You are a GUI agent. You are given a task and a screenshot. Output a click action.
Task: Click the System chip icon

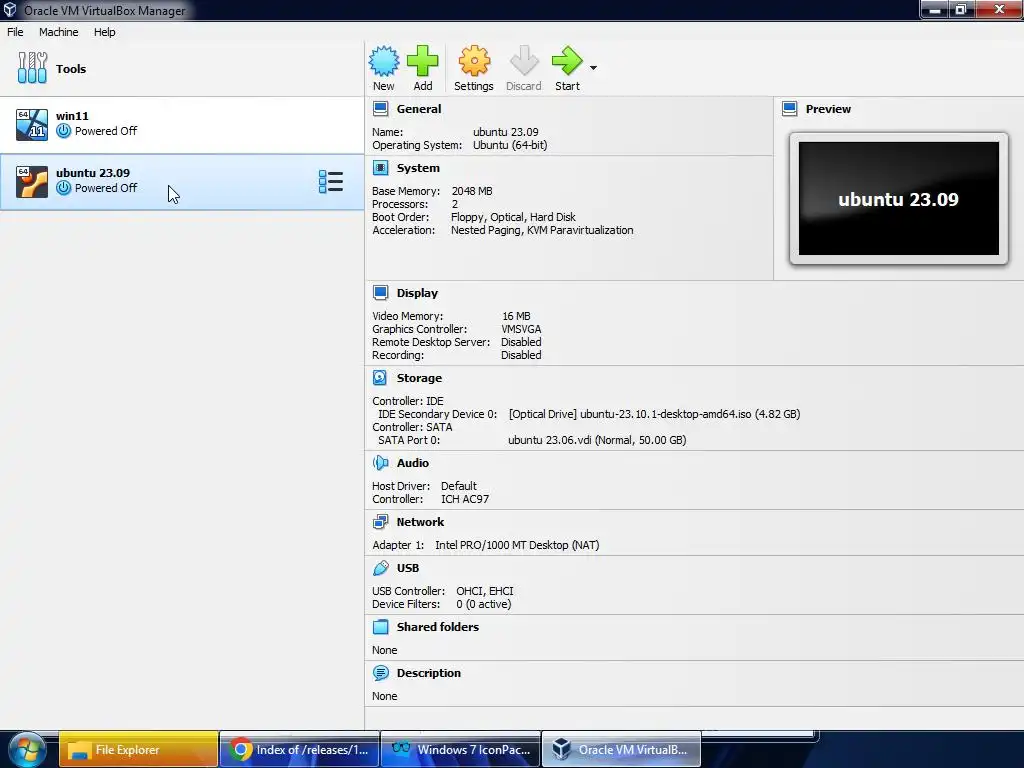(x=381, y=168)
